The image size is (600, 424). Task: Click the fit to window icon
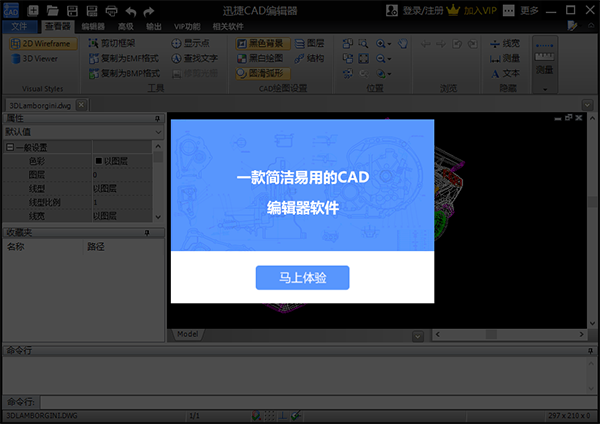tap(363, 59)
